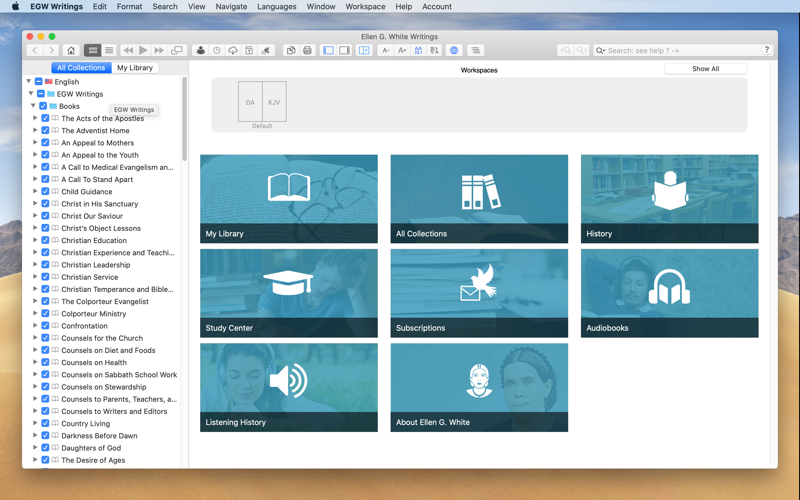The image size is (800, 500).
Task: Collapse the English tree node
Action: coord(29,81)
